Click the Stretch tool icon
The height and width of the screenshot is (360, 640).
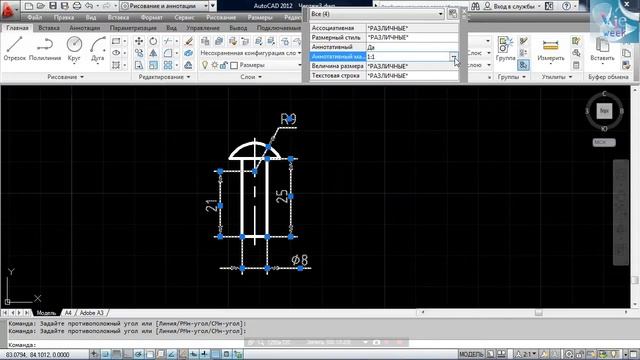(x=139, y=65)
